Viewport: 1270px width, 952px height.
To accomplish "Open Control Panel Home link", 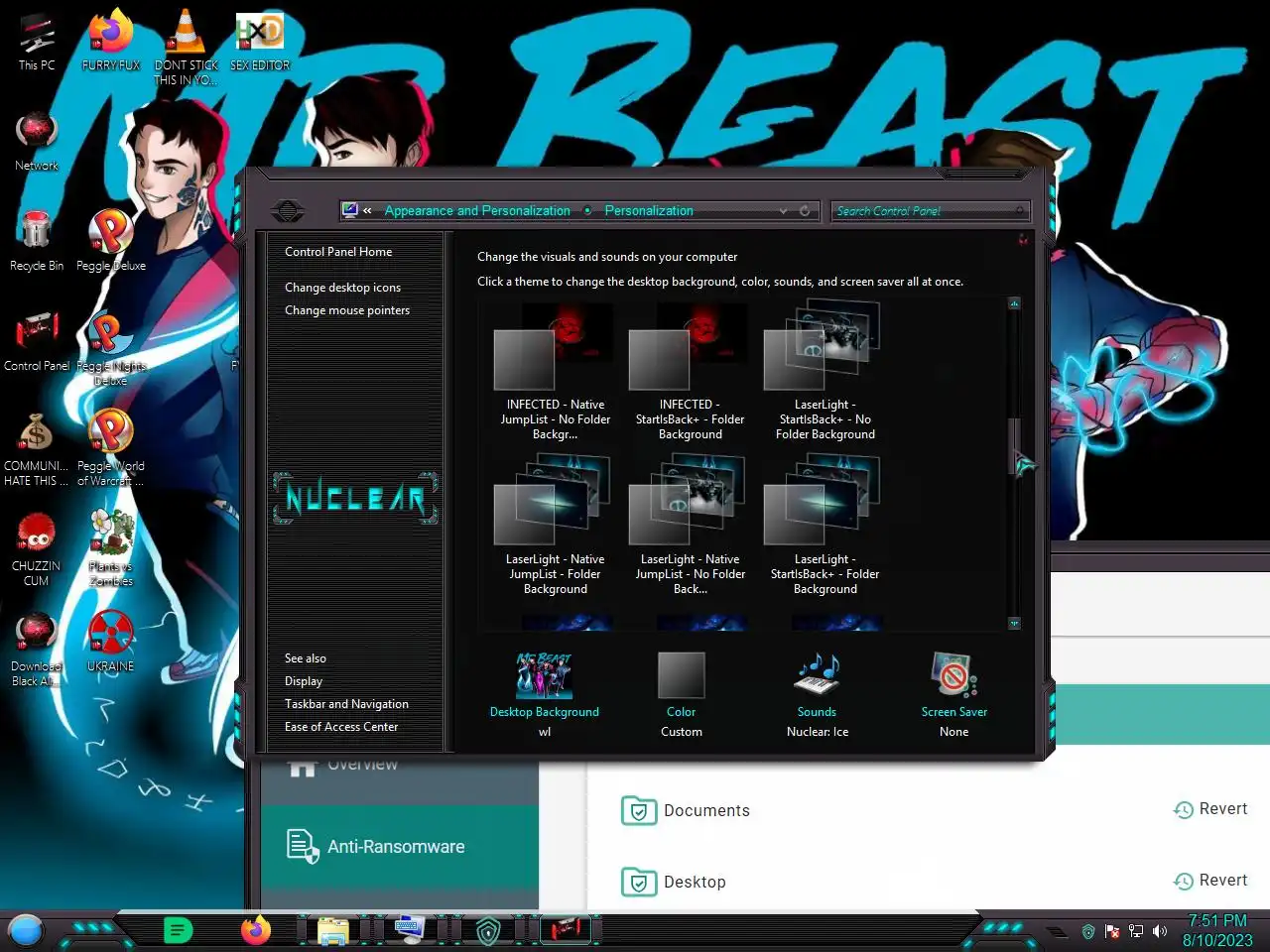I will pyautogui.click(x=338, y=252).
